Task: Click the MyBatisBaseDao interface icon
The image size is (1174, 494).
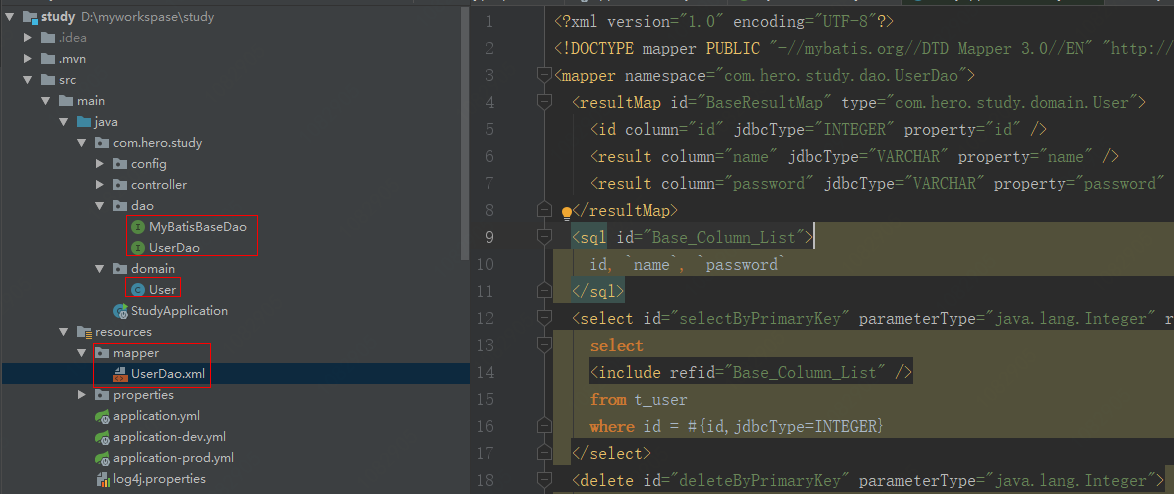Action: point(138,226)
